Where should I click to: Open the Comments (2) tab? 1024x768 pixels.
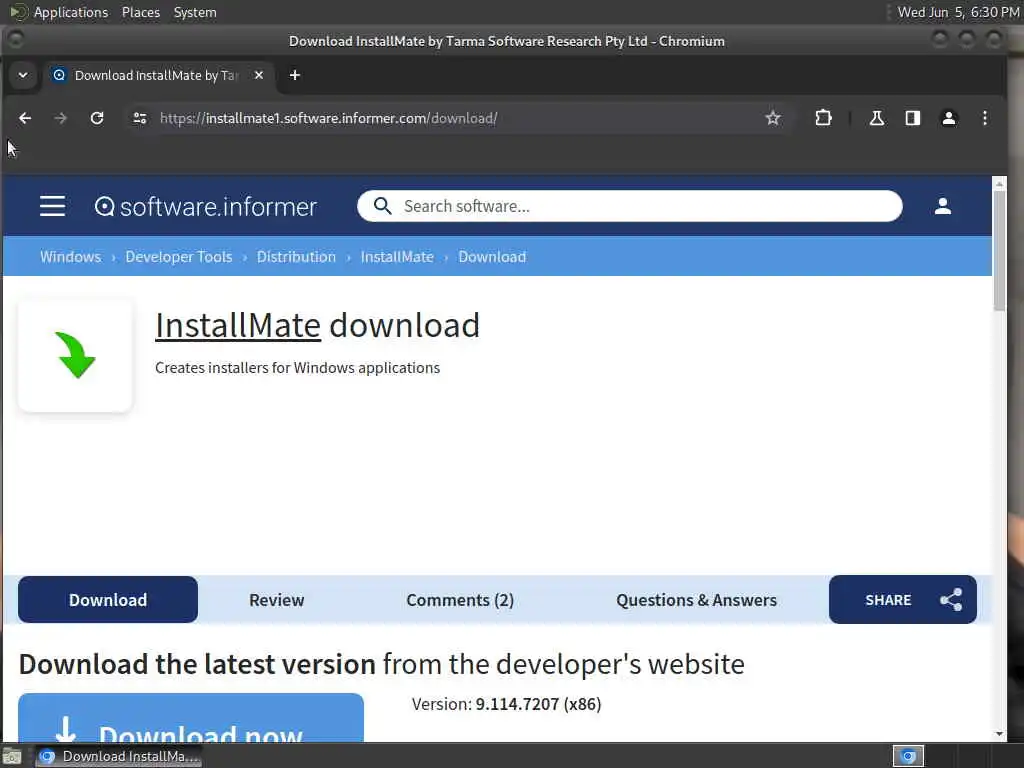460,600
